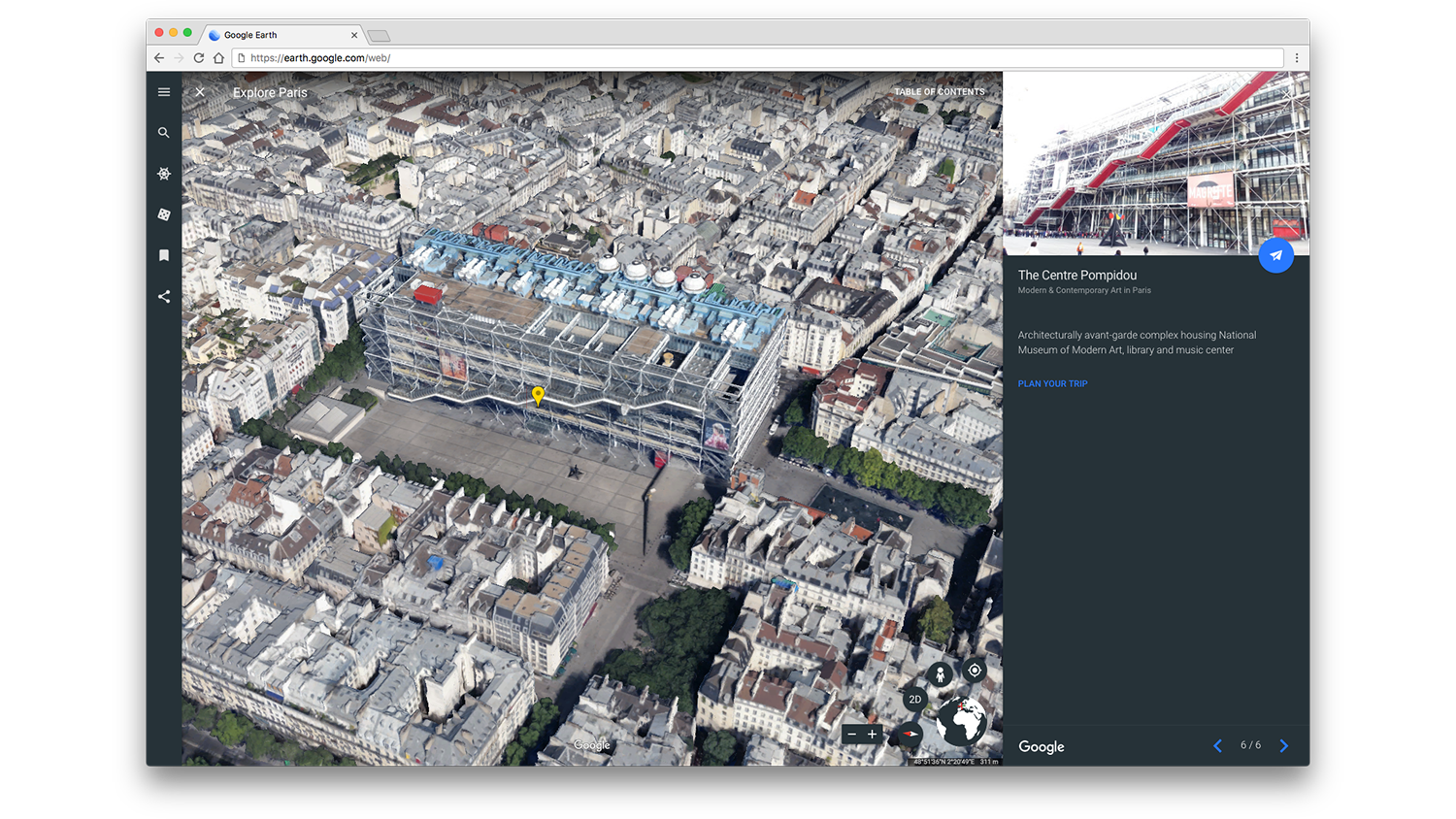Image resolution: width=1456 pixels, height=819 pixels.
Task: Click the browser back arrow
Action: [x=159, y=58]
